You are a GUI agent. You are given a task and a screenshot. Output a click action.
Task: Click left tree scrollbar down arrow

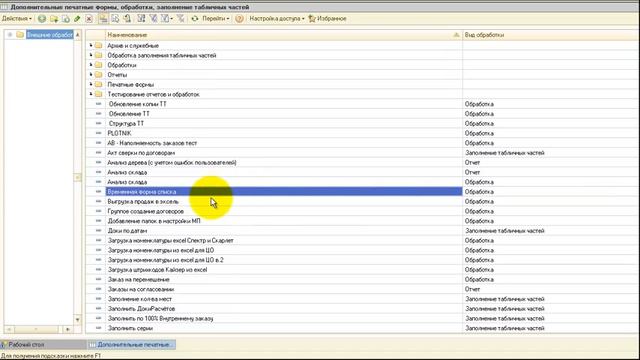point(78,320)
